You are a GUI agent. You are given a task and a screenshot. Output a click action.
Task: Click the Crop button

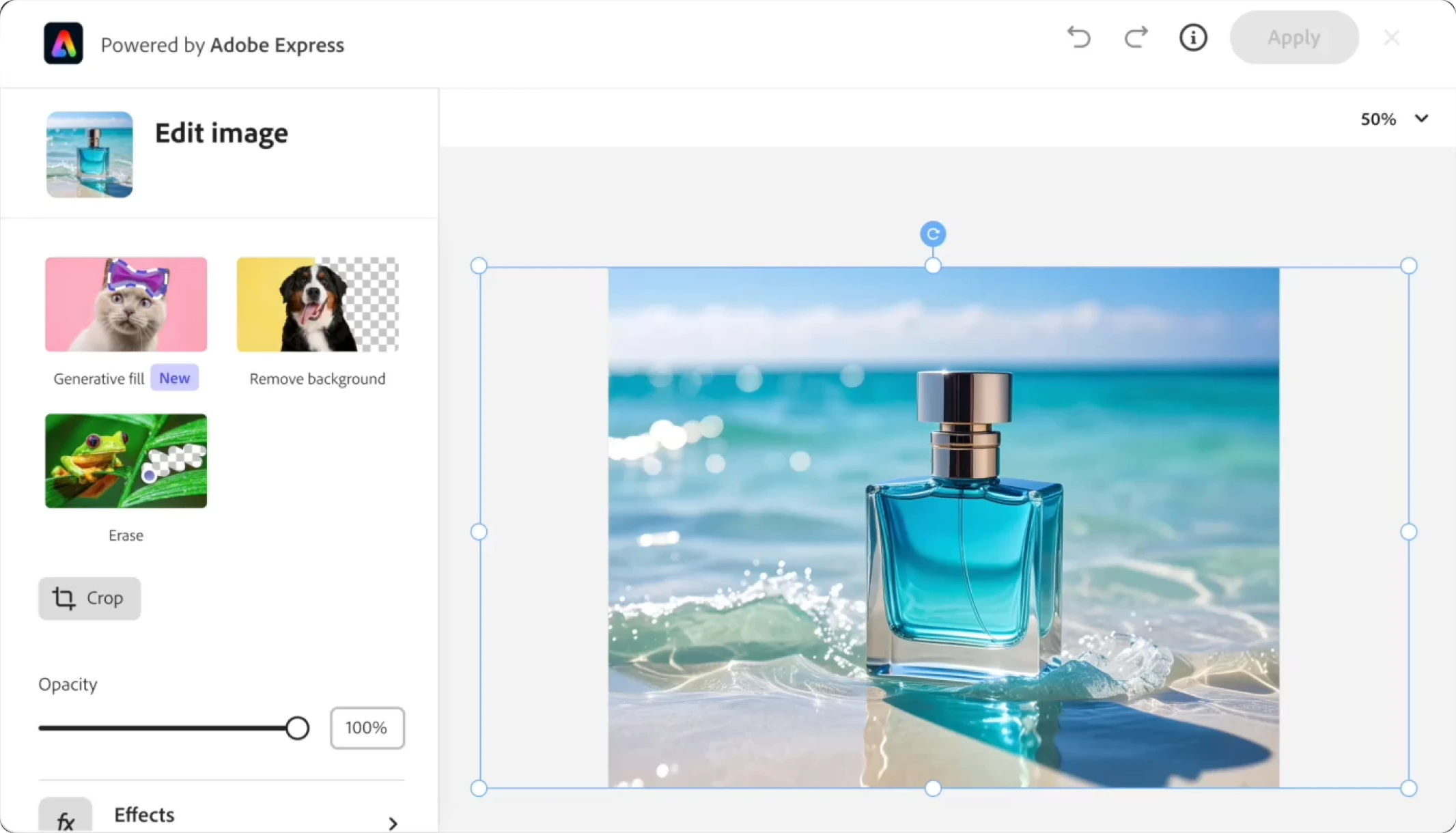pyautogui.click(x=89, y=599)
